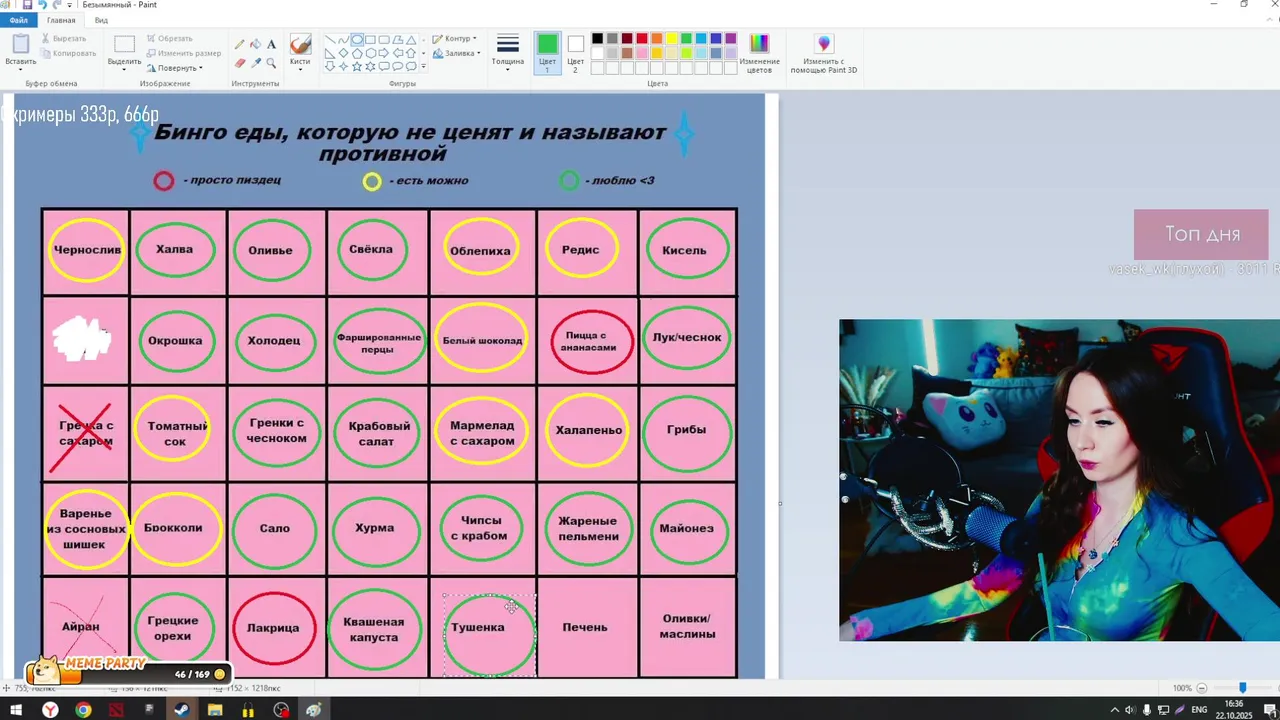Click the Вставить paste clipboard icon
The image size is (1280, 720).
pyautogui.click(x=20, y=44)
